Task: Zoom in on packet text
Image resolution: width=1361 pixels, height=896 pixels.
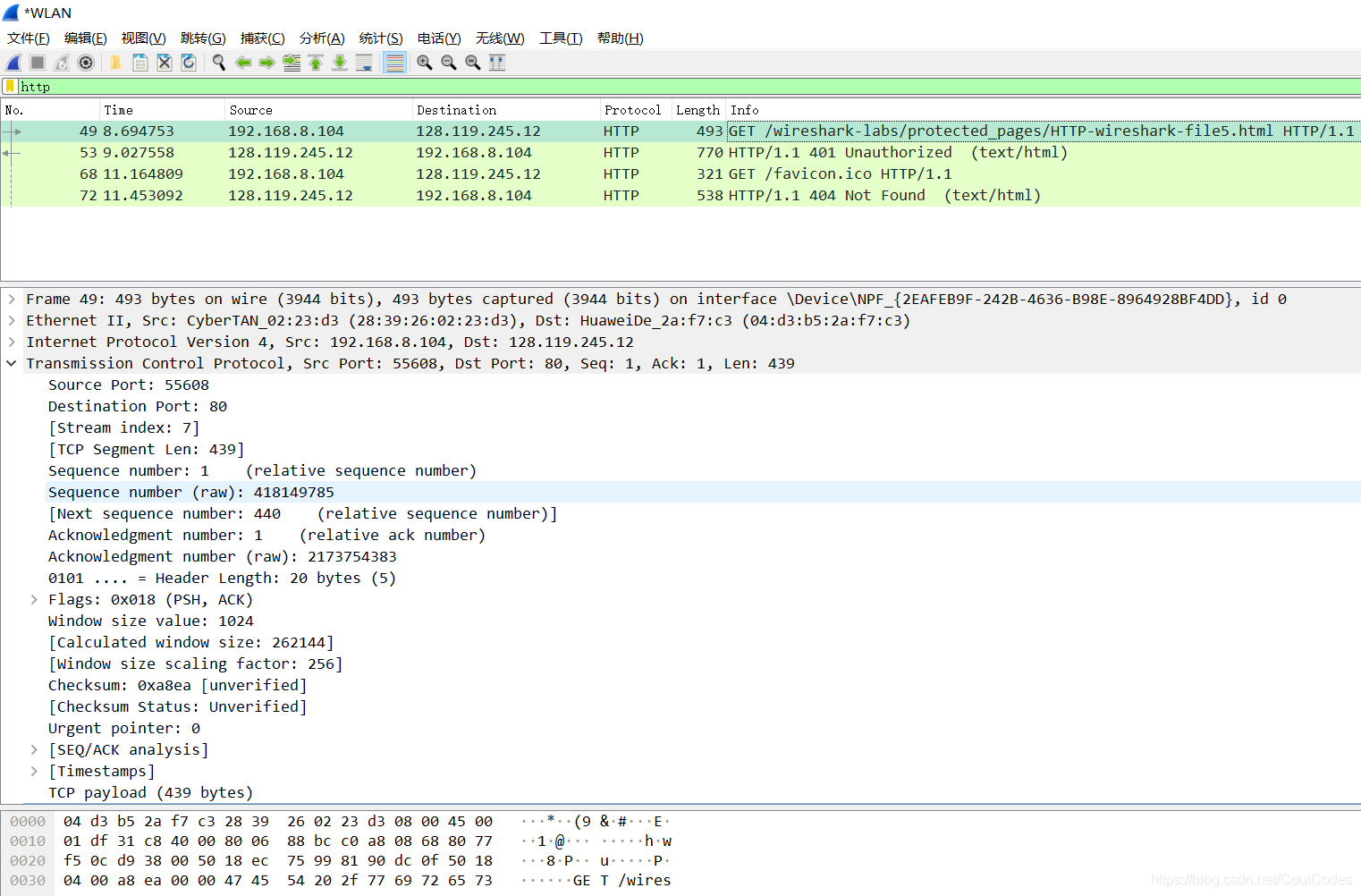Action: [x=425, y=63]
